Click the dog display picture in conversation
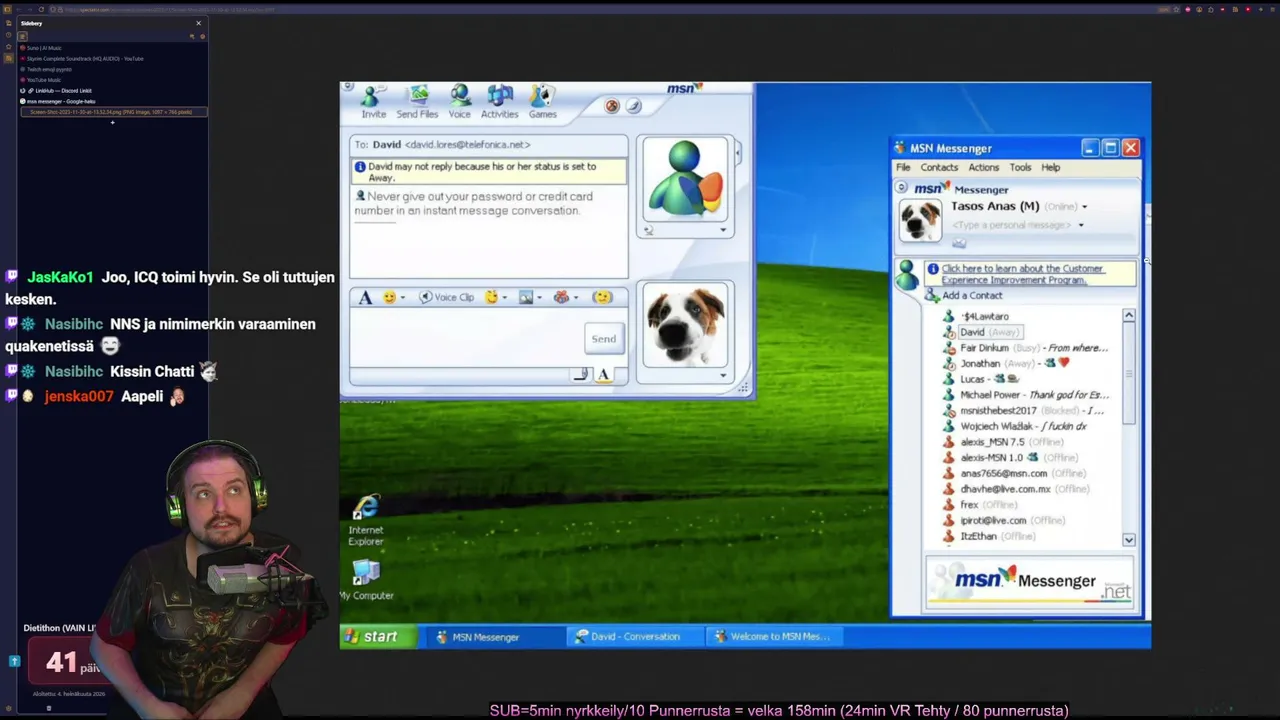The height and width of the screenshot is (720, 1280). pyautogui.click(x=685, y=326)
